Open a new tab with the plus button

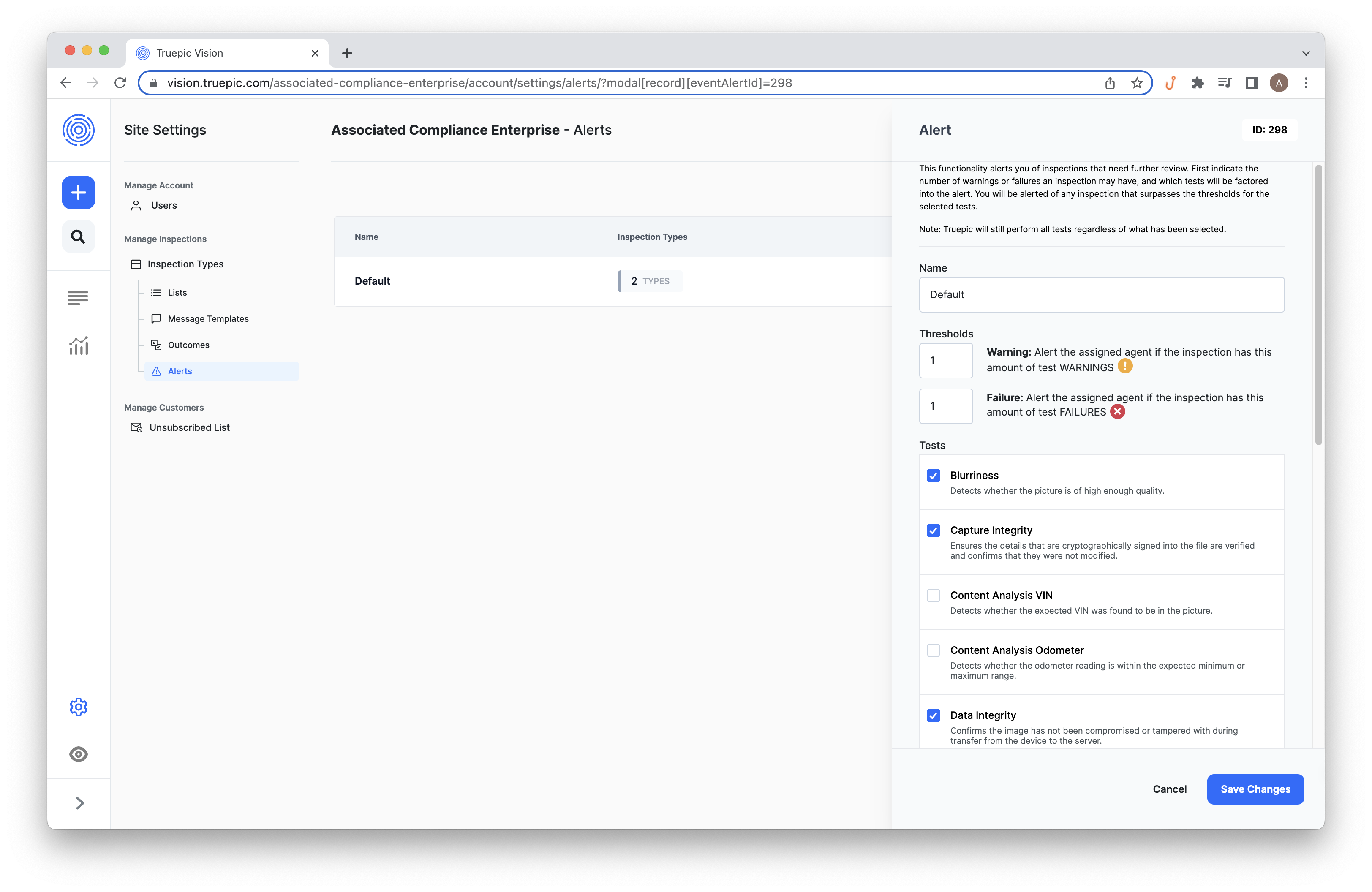(347, 53)
